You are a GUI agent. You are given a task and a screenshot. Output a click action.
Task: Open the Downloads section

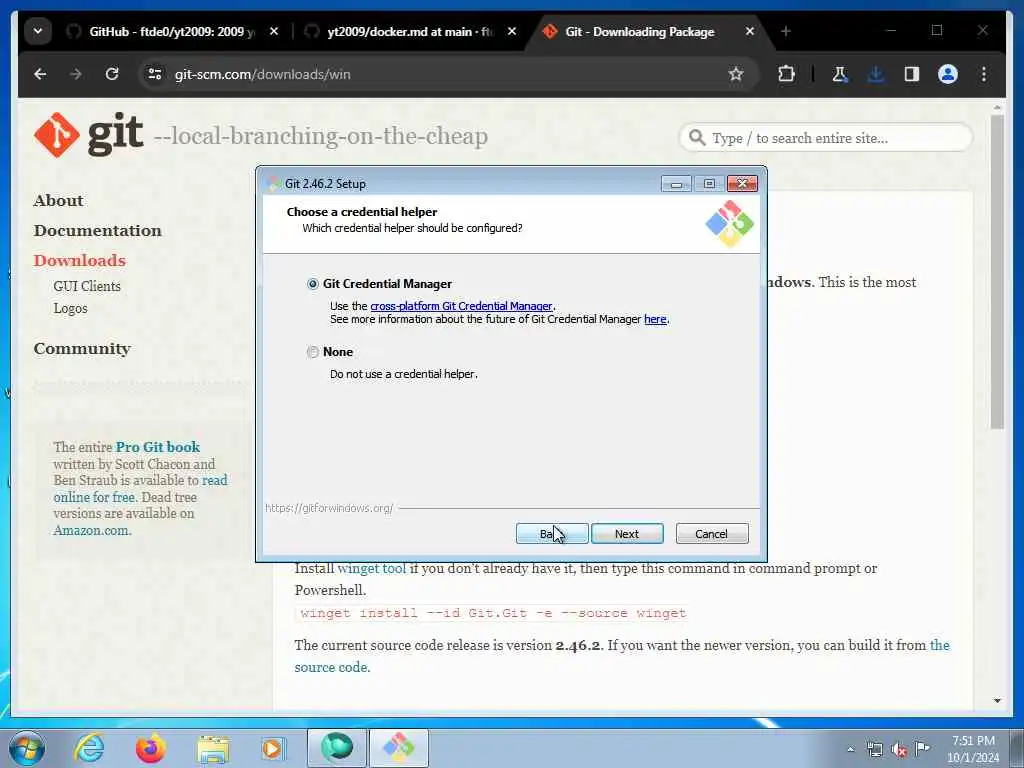[80, 260]
